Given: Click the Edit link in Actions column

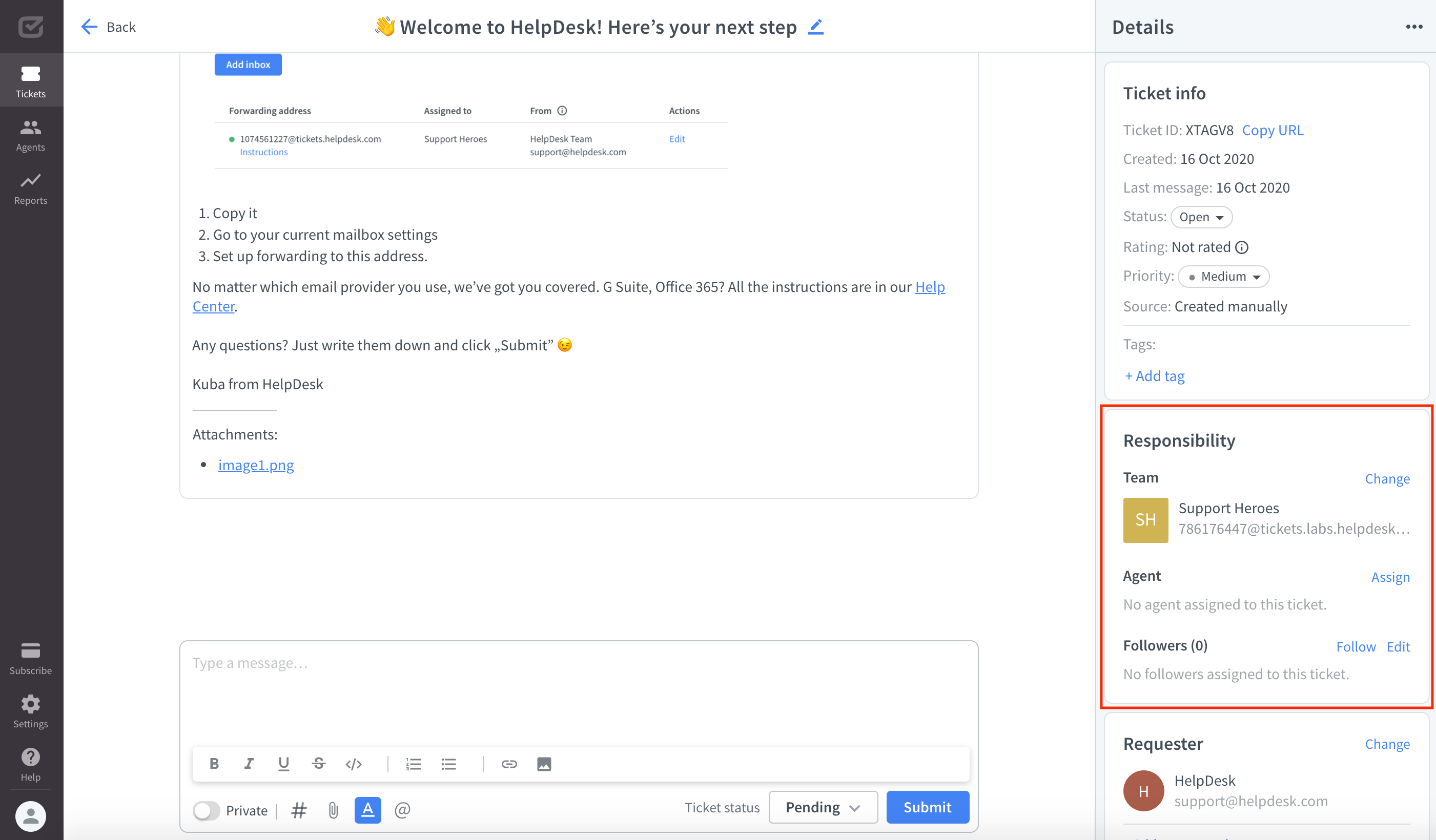Looking at the screenshot, I should tap(676, 139).
